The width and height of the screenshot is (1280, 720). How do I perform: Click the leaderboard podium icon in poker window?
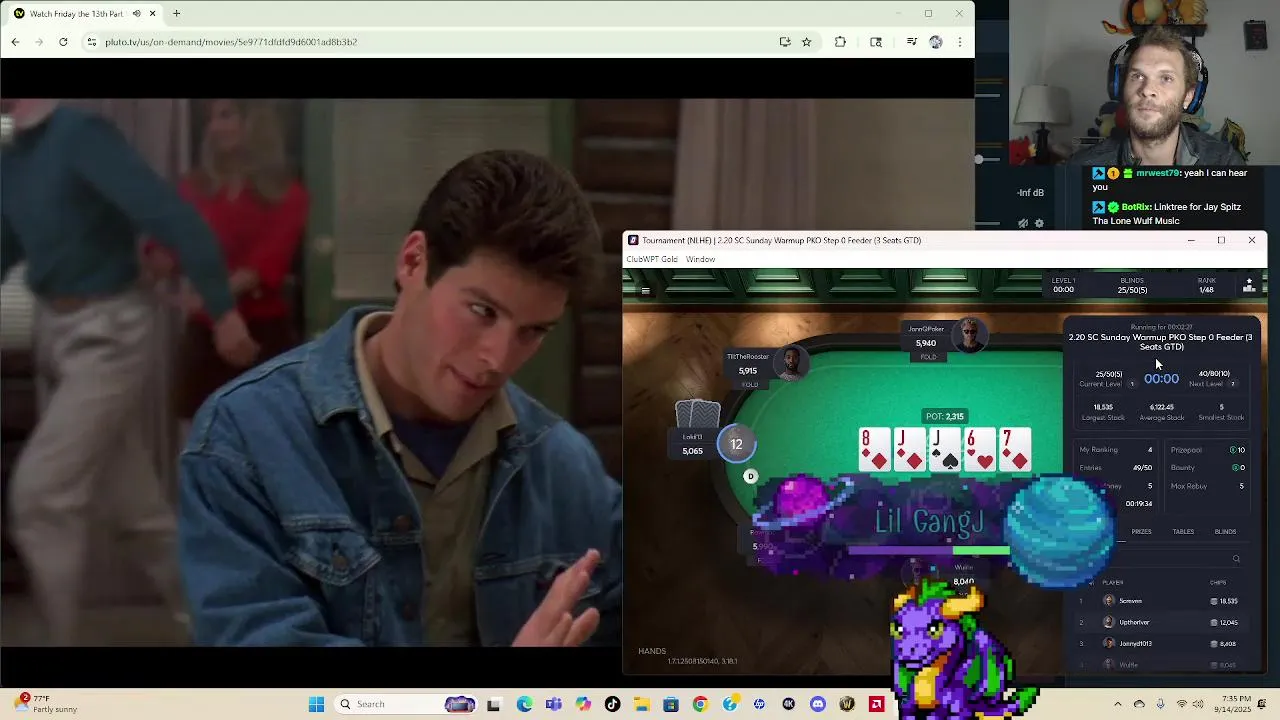[x=1249, y=287]
